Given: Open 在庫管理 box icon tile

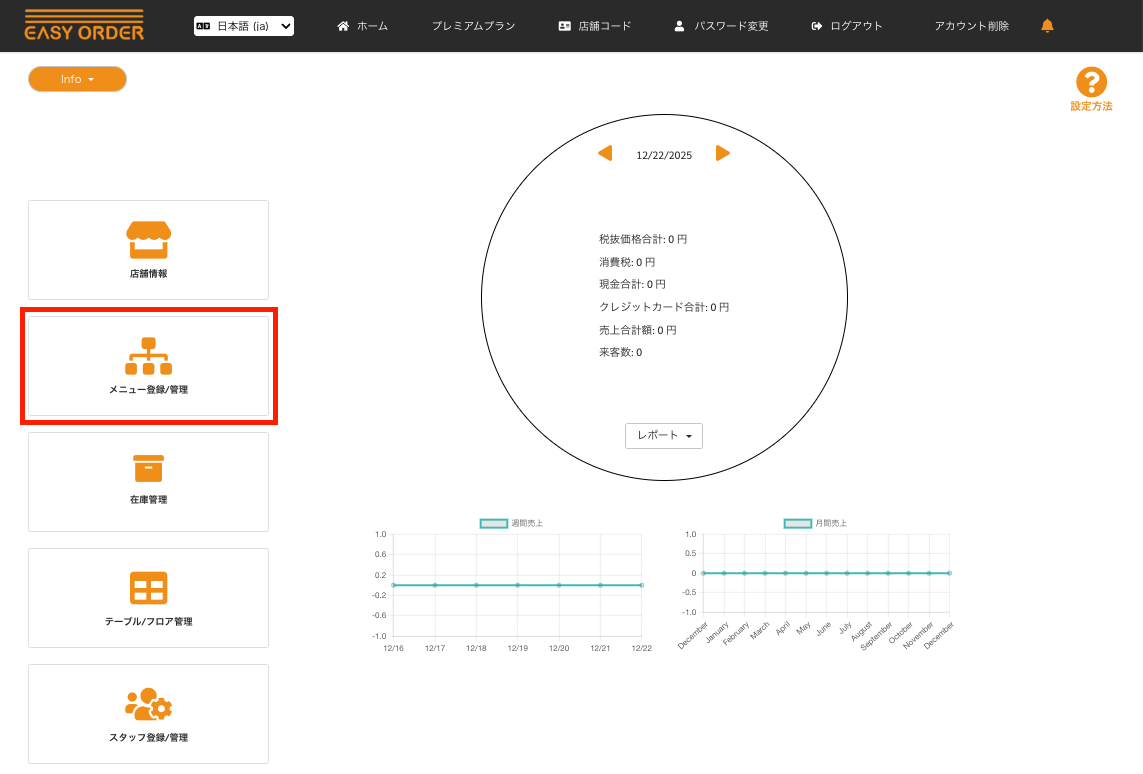Looking at the screenshot, I should click(x=148, y=481).
